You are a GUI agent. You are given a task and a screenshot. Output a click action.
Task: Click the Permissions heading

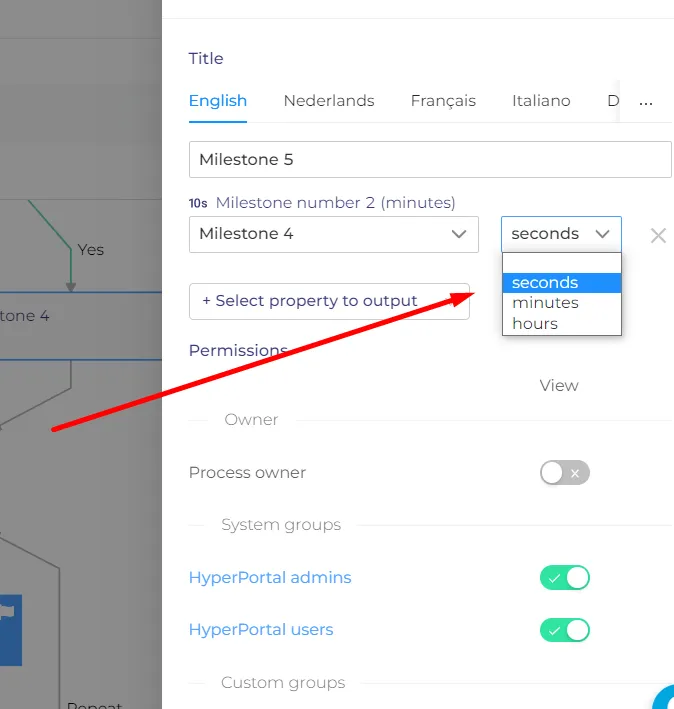(x=238, y=351)
